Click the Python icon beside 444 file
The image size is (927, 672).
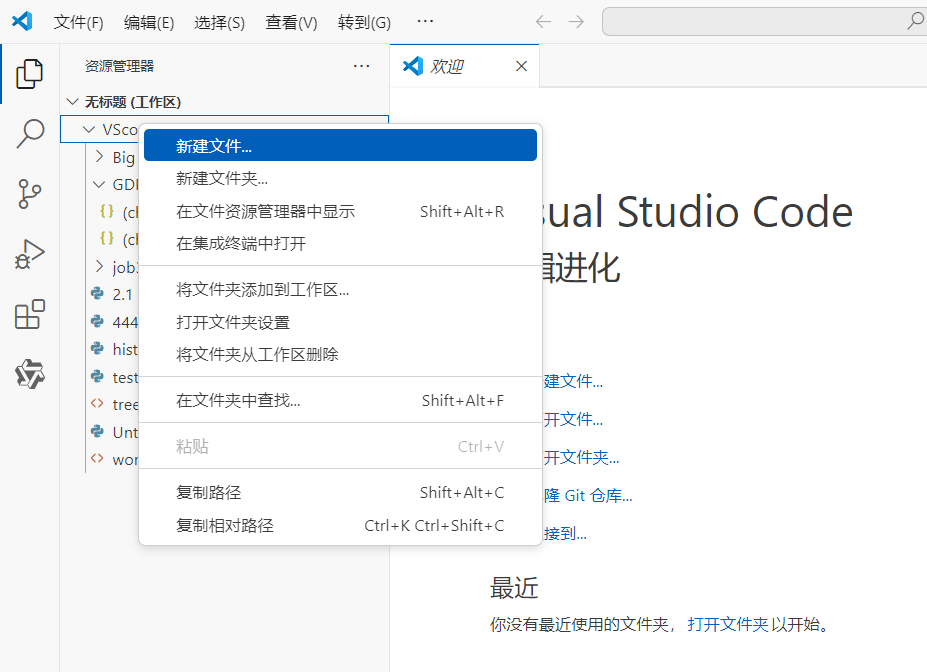click(98, 322)
